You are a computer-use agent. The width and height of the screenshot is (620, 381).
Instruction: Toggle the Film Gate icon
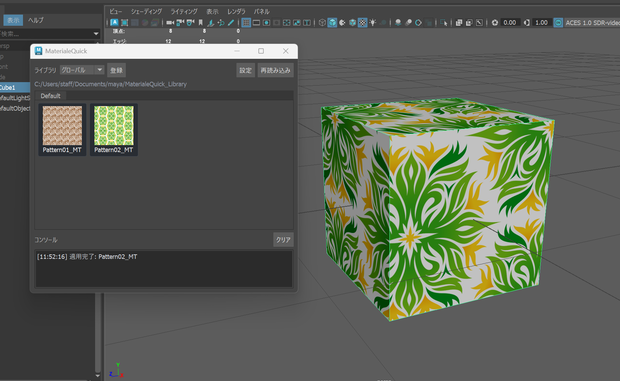(x=256, y=23)
